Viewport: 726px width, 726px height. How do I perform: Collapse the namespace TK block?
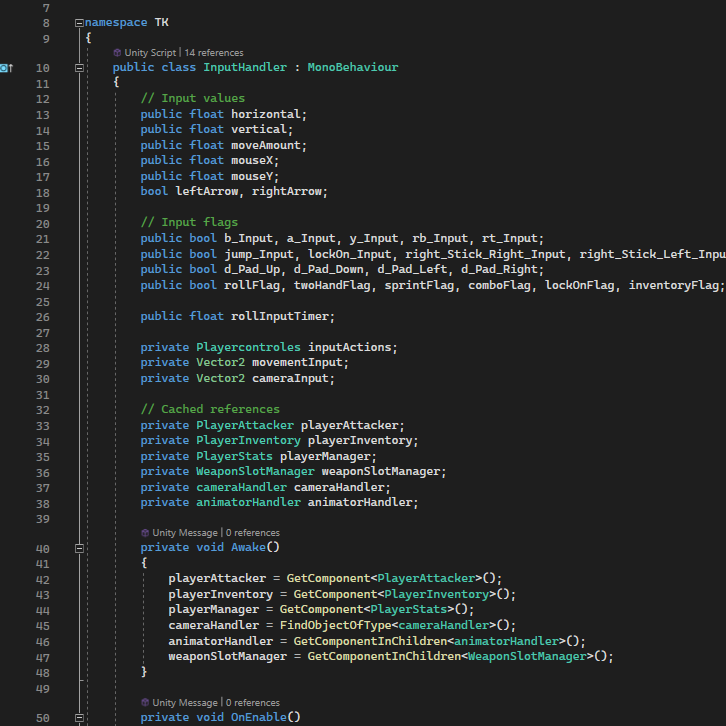pos(79,23)
